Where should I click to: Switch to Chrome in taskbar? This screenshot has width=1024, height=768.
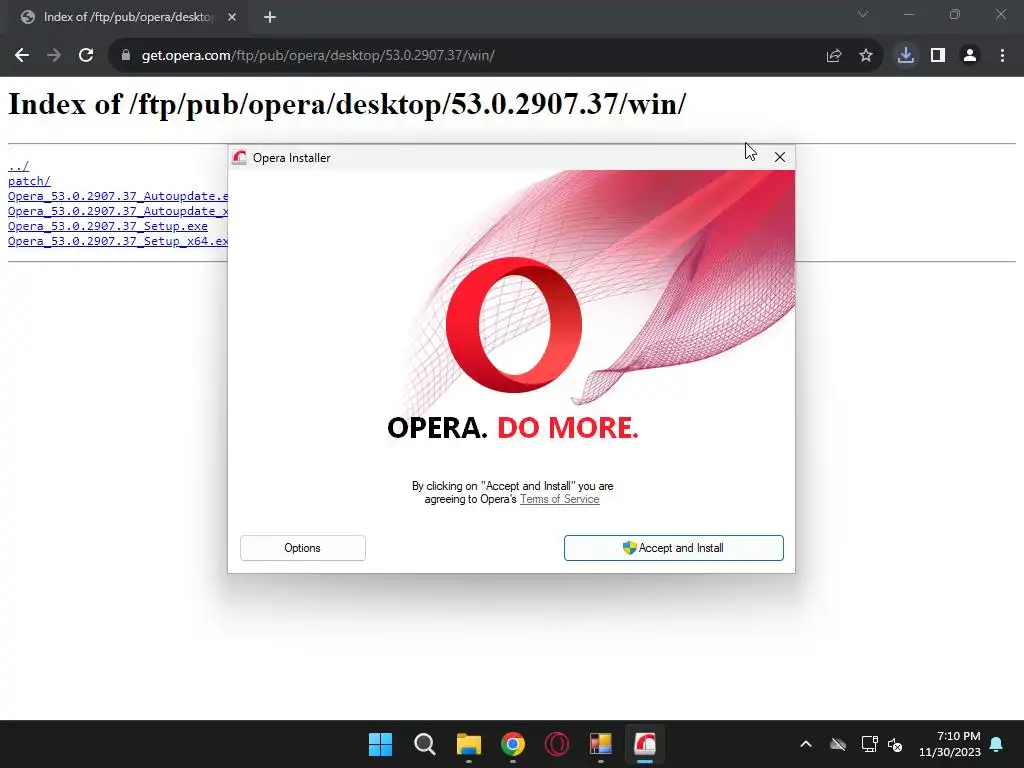[513, 744]
